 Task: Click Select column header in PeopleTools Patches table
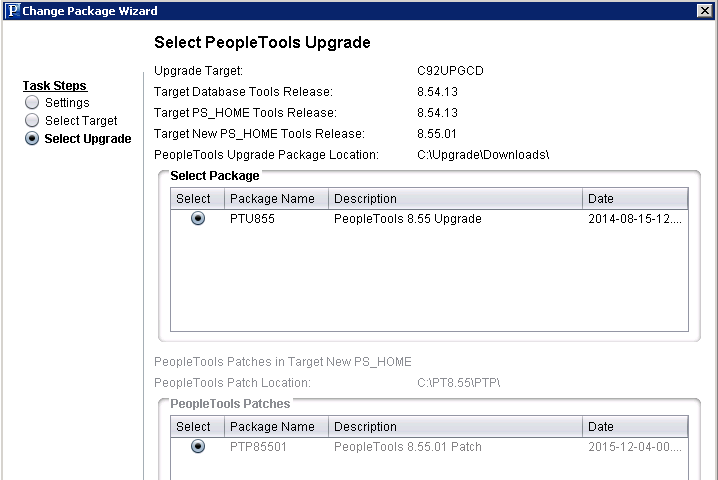click(197, 426)
